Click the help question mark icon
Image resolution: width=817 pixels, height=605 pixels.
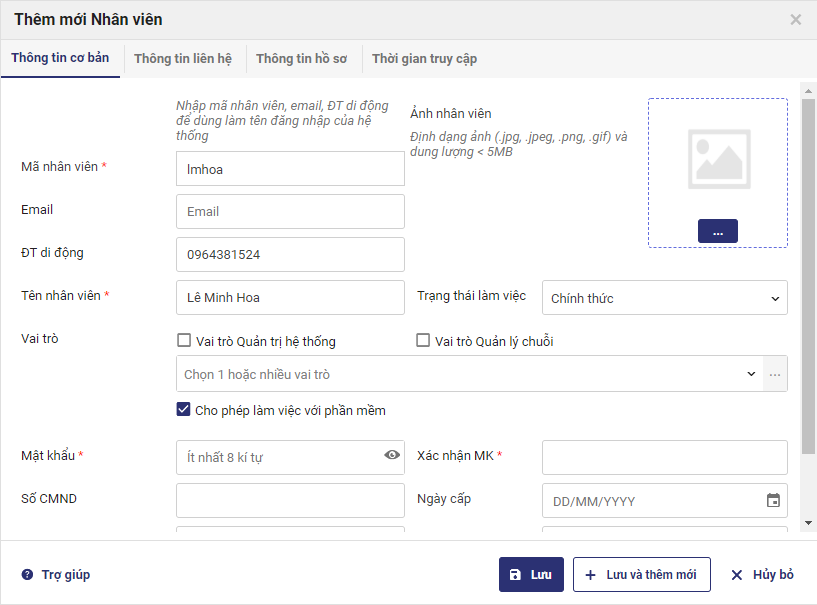tap(27, 575)
